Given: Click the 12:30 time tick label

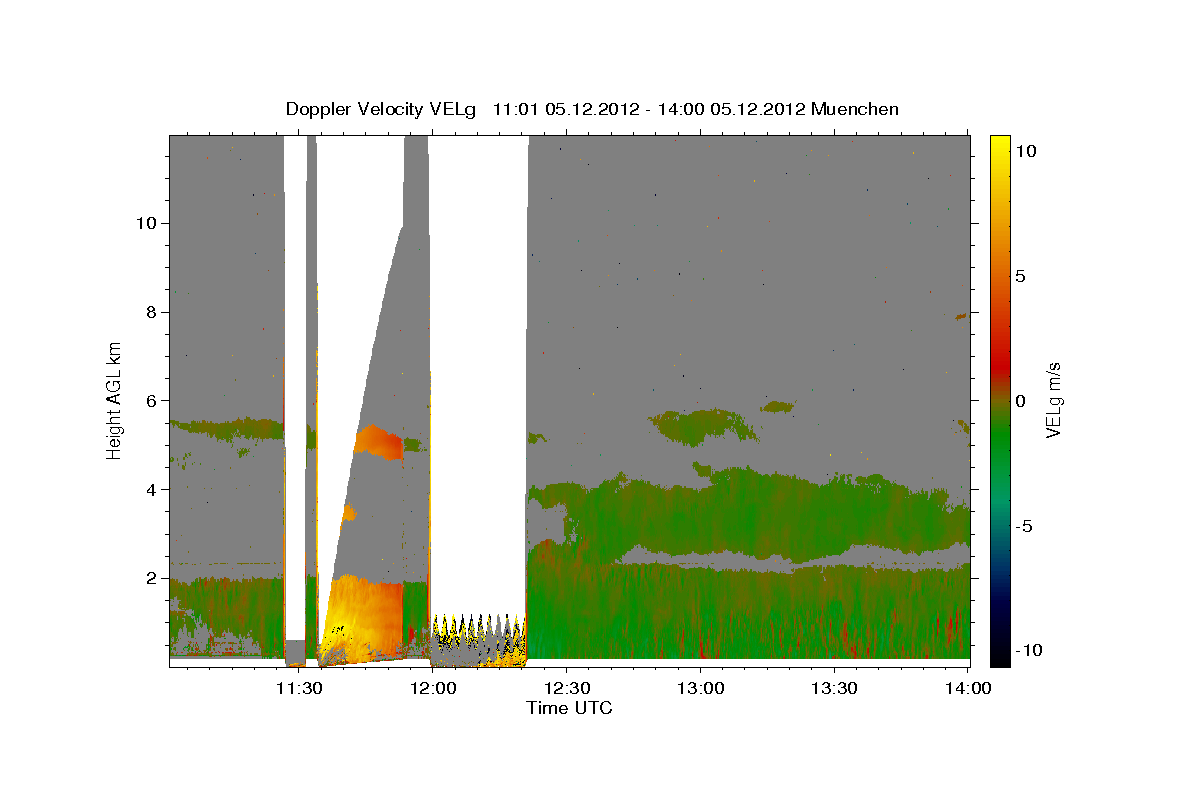Looking at the screenshot, I should [566, 688].
